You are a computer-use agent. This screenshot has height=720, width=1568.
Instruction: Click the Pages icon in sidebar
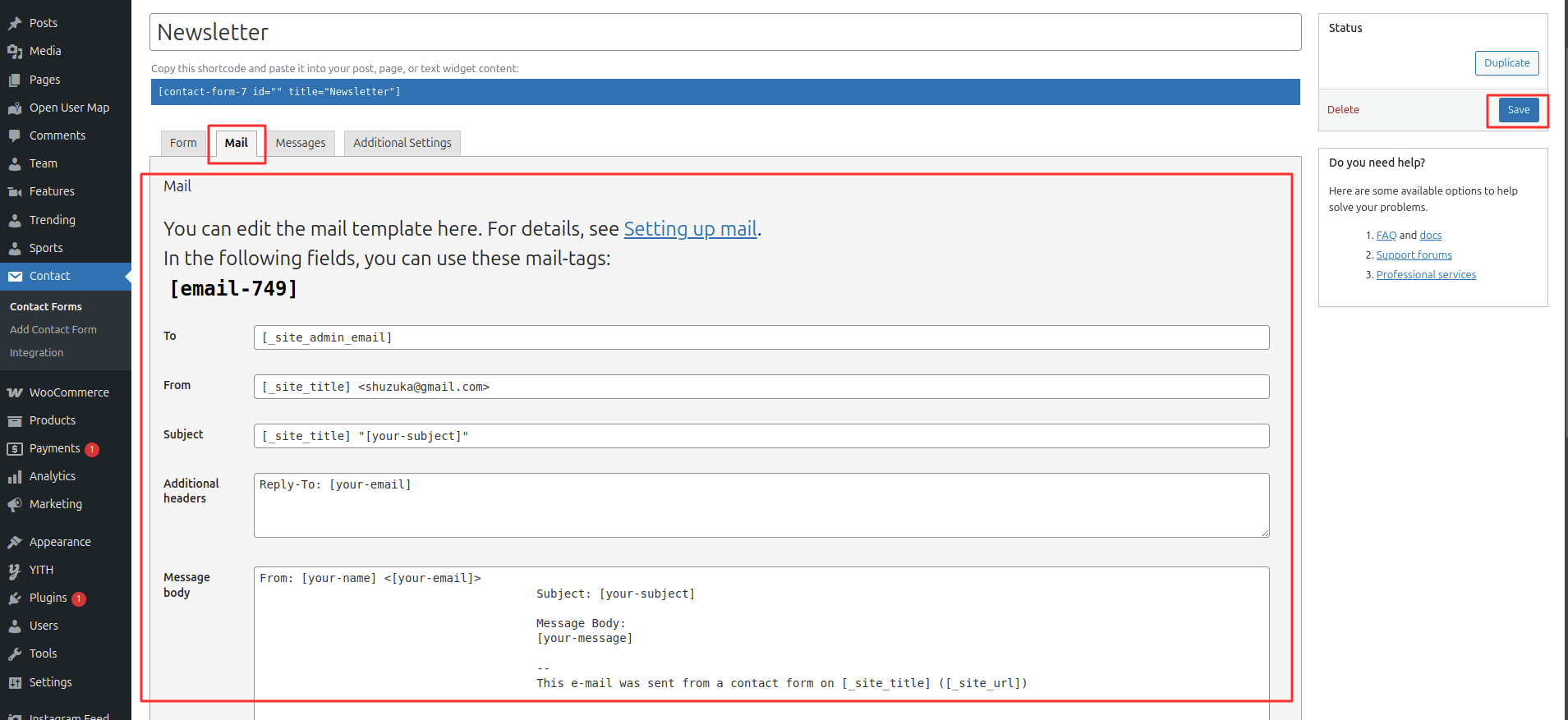coord(15,80)
